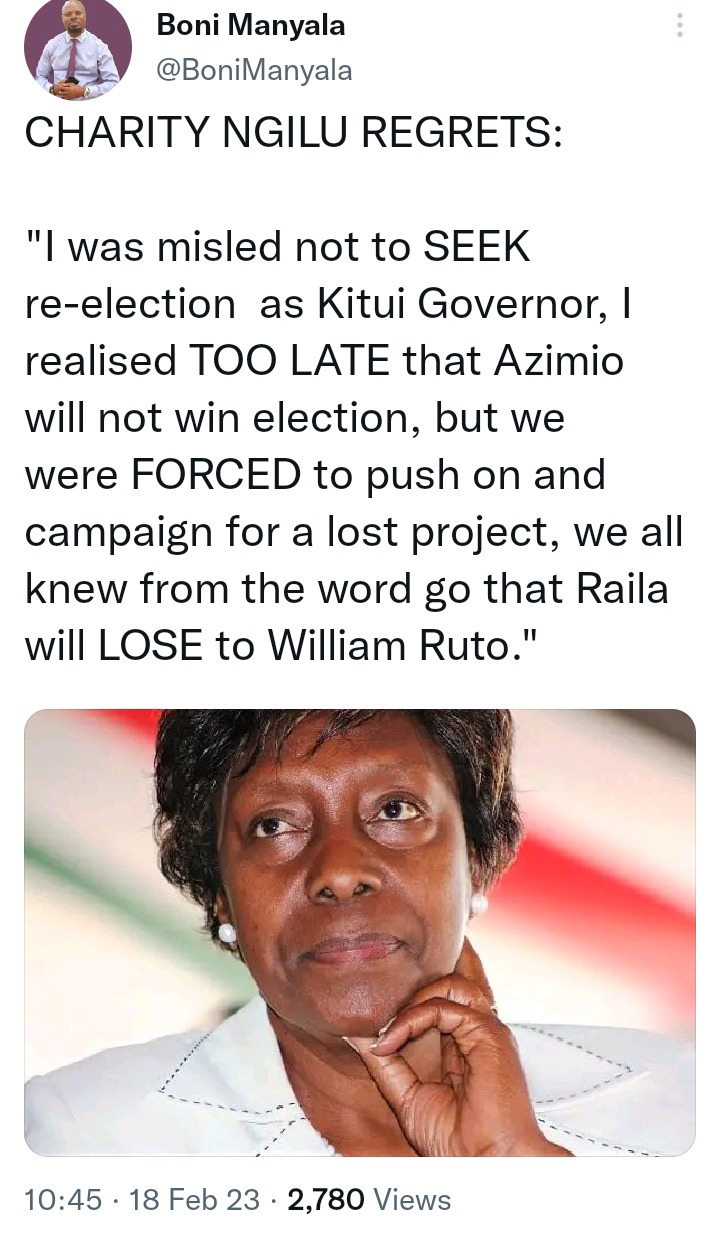Click the 18 Feb 23 date

pos(195,1199)
